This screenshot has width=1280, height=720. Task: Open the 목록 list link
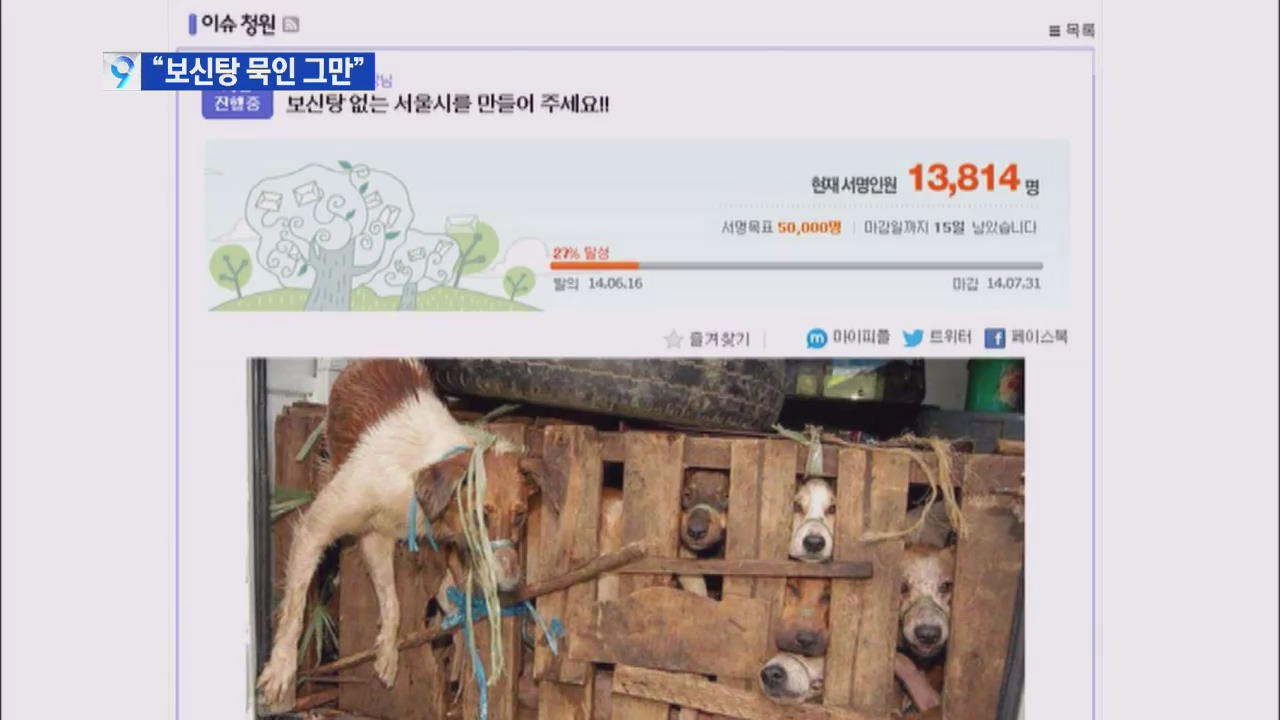1072,30
